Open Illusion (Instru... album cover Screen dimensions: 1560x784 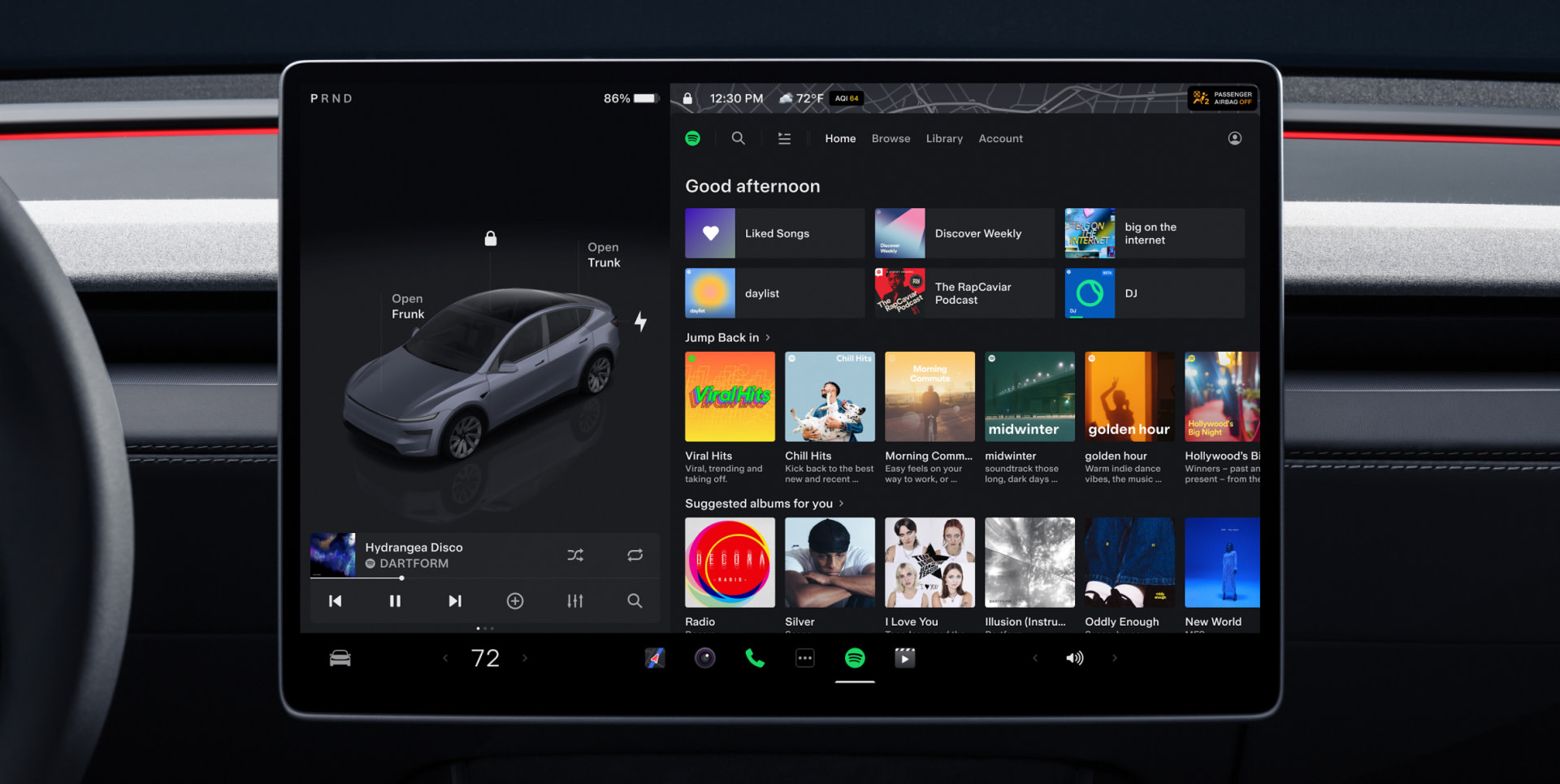click(1029, 562)
